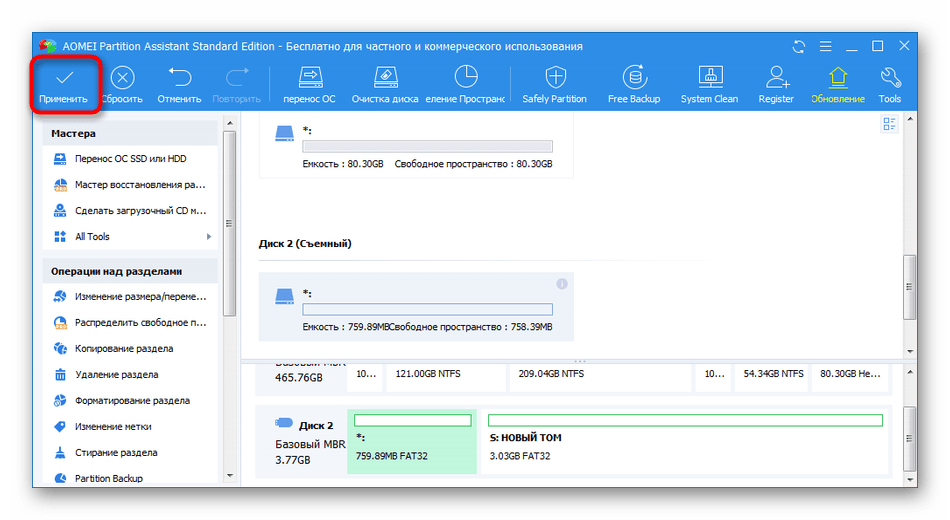The width and height of the screenshot is (950, 520).
Task: Collapse the Мастера panel section
Action: (132, 133)
